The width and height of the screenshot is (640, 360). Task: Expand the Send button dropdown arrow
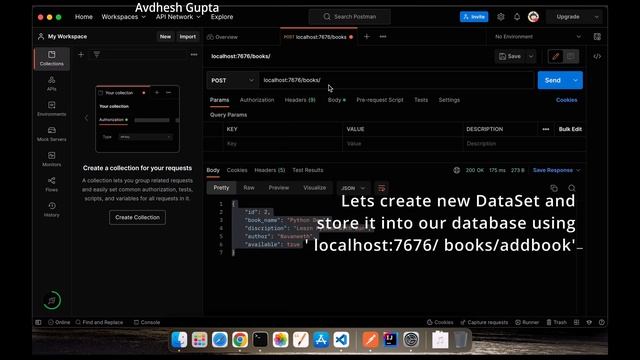576,80
